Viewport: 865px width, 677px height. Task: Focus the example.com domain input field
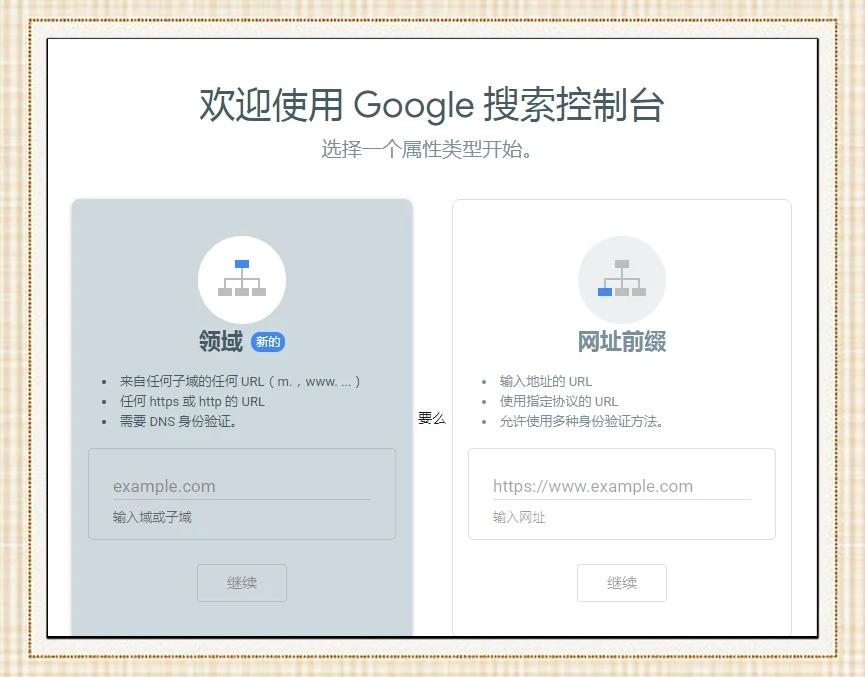point(242,486)
